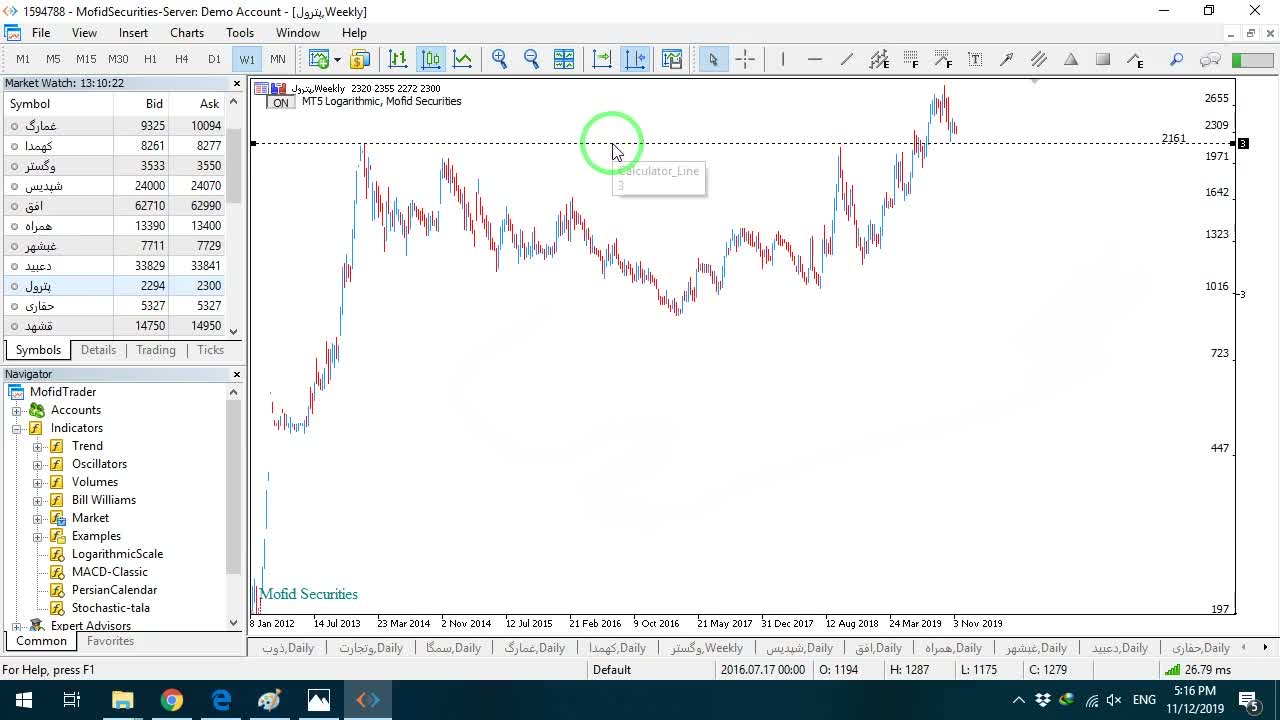Expand the Trend indicators folder
The width and height of the screenshot is (1280, 720).
[x=38, y=446]
